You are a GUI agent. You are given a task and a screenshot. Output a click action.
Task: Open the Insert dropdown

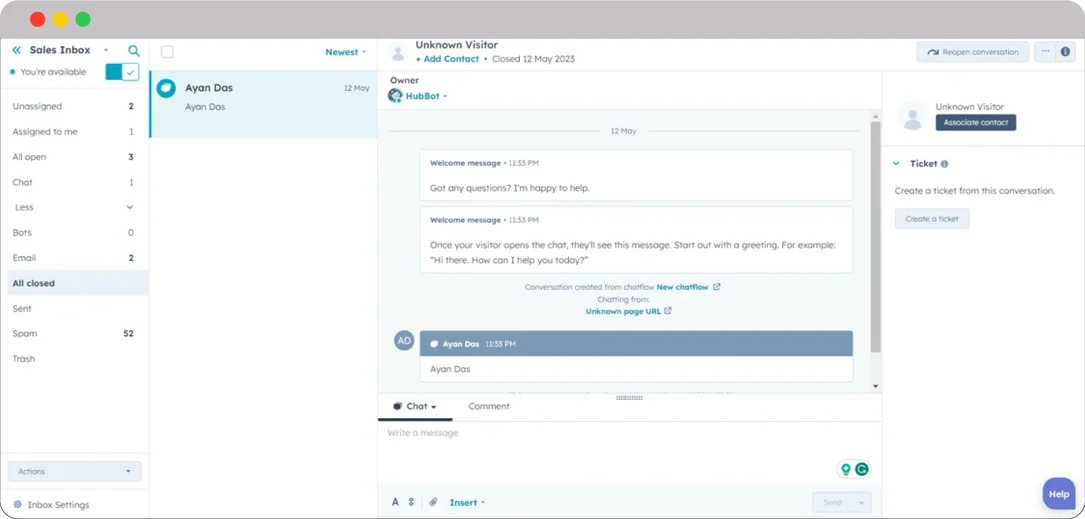[x=467, y=502]
